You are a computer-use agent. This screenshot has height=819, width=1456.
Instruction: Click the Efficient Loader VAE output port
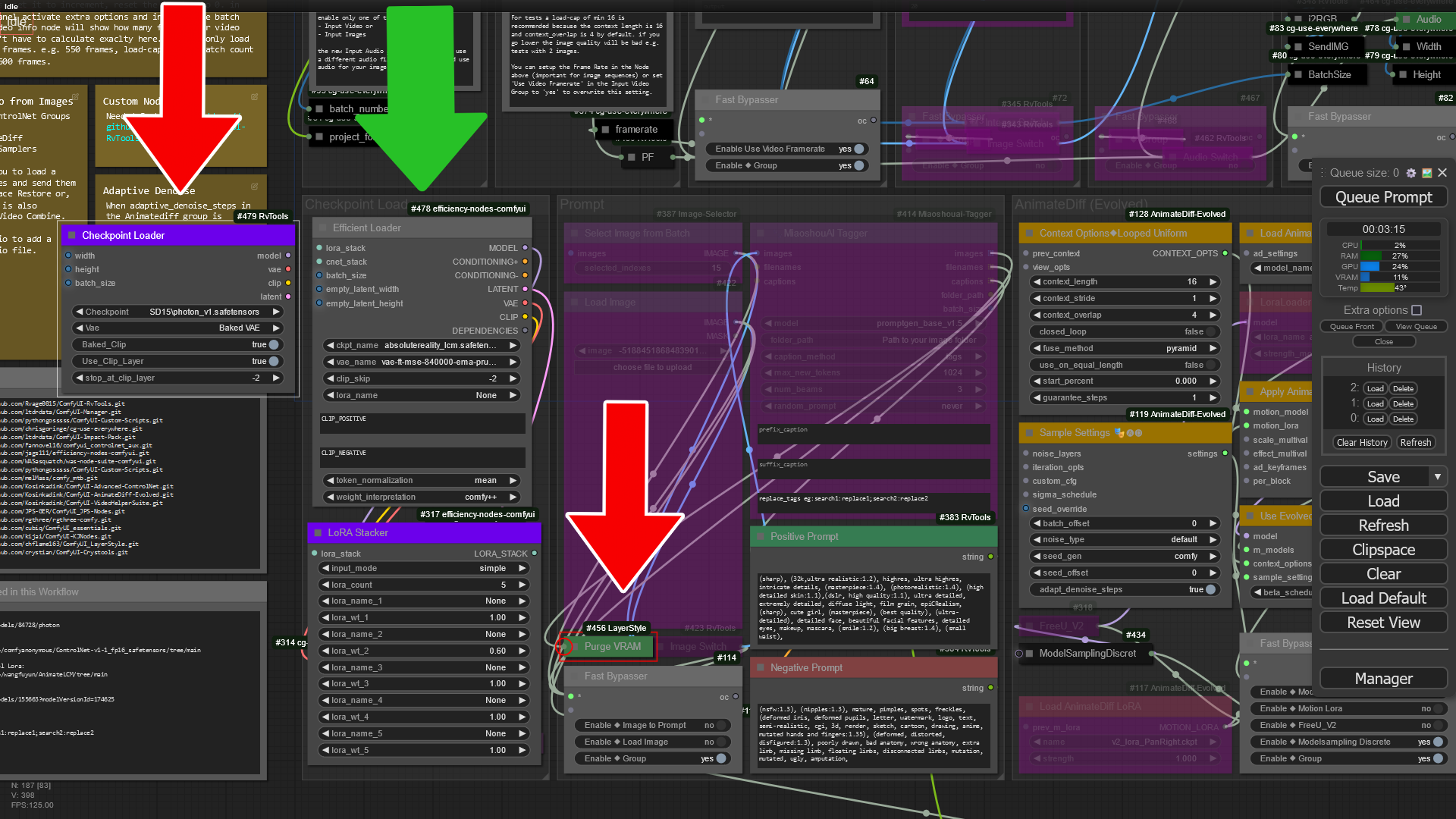[525, 303]
